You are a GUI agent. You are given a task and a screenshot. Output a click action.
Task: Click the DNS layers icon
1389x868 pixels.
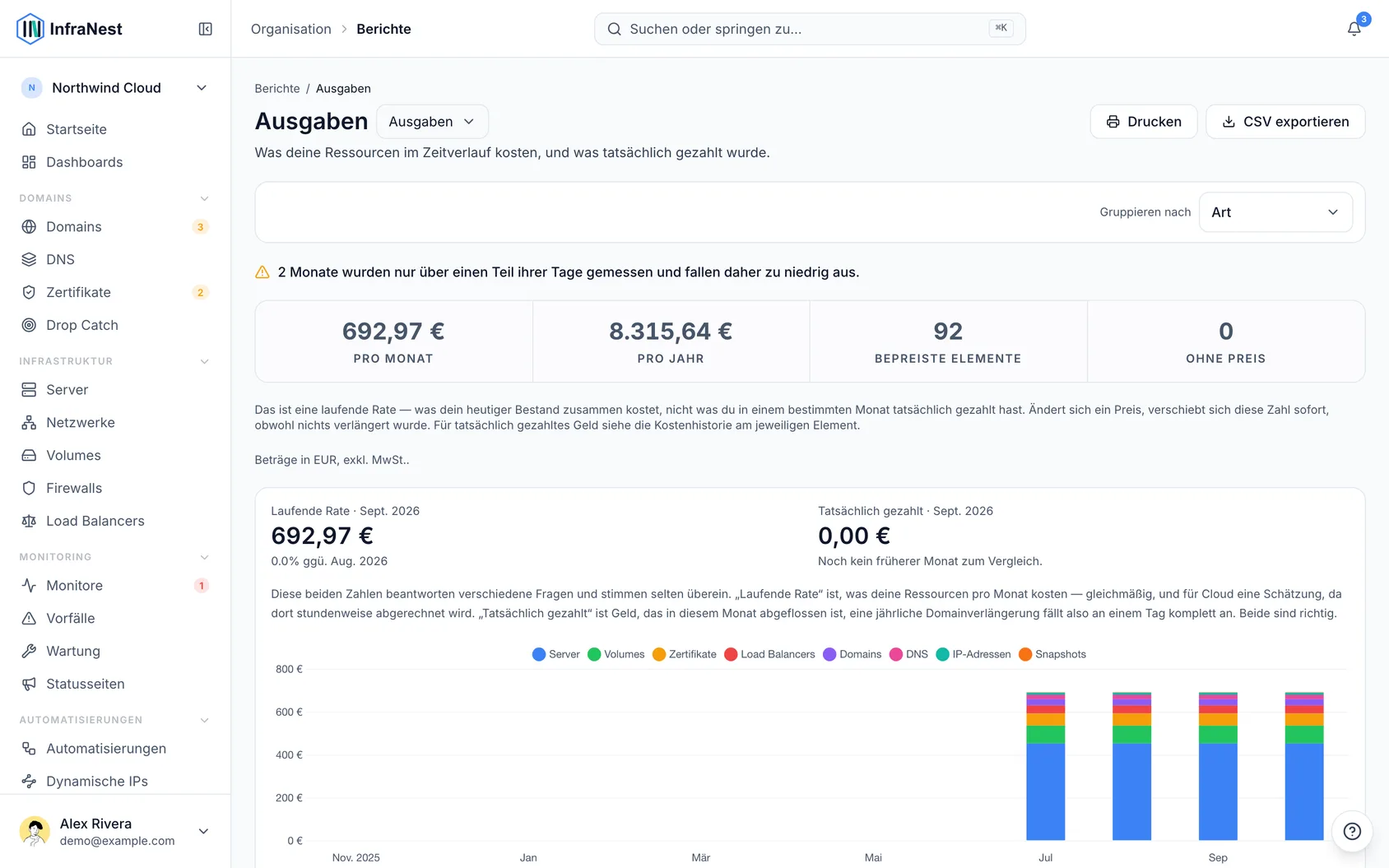tap(29, 260)
